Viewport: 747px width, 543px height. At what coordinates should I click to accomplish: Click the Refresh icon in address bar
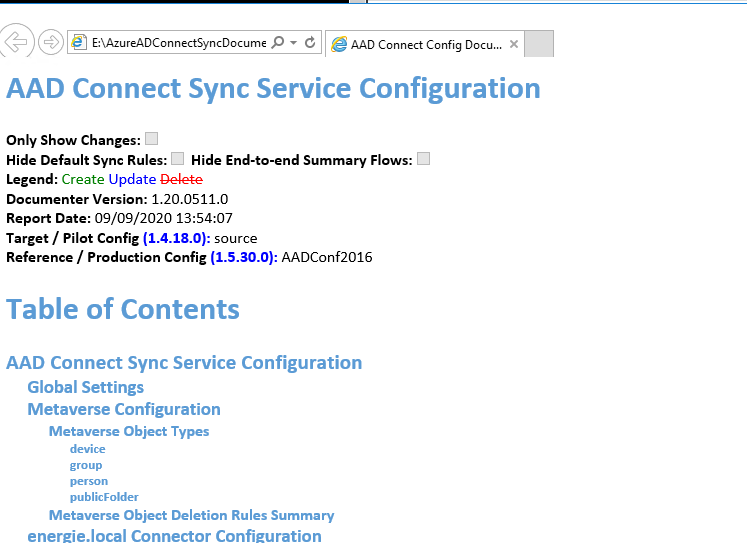click(310, 43)
